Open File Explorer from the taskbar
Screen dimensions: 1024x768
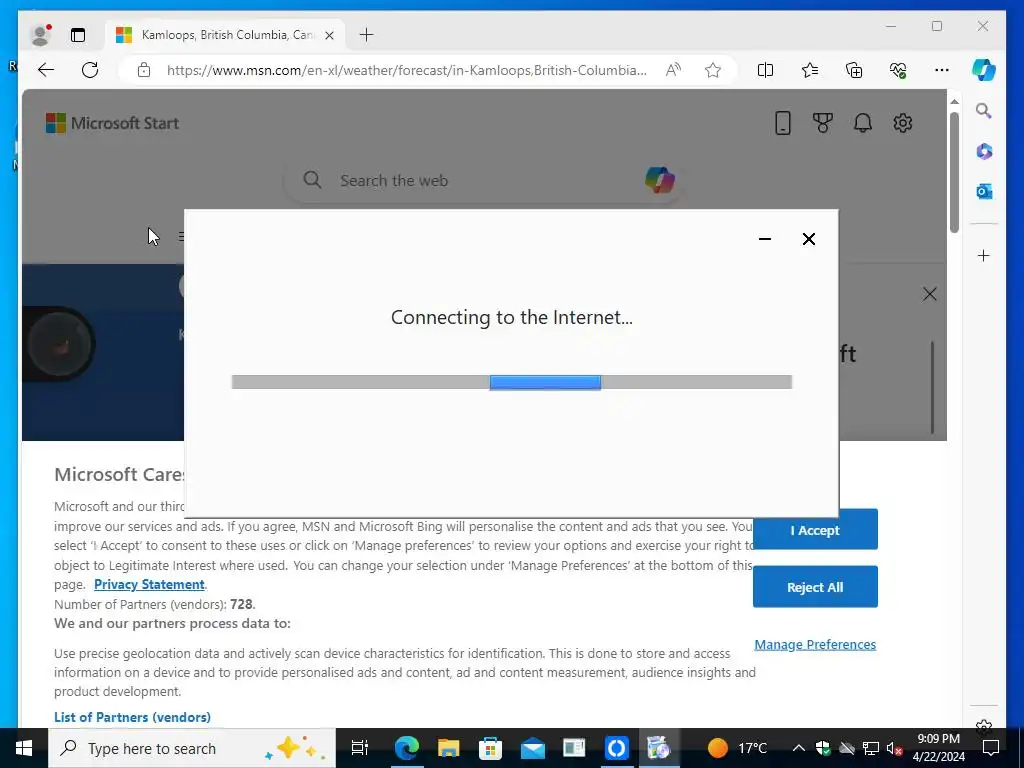point(449,748)
